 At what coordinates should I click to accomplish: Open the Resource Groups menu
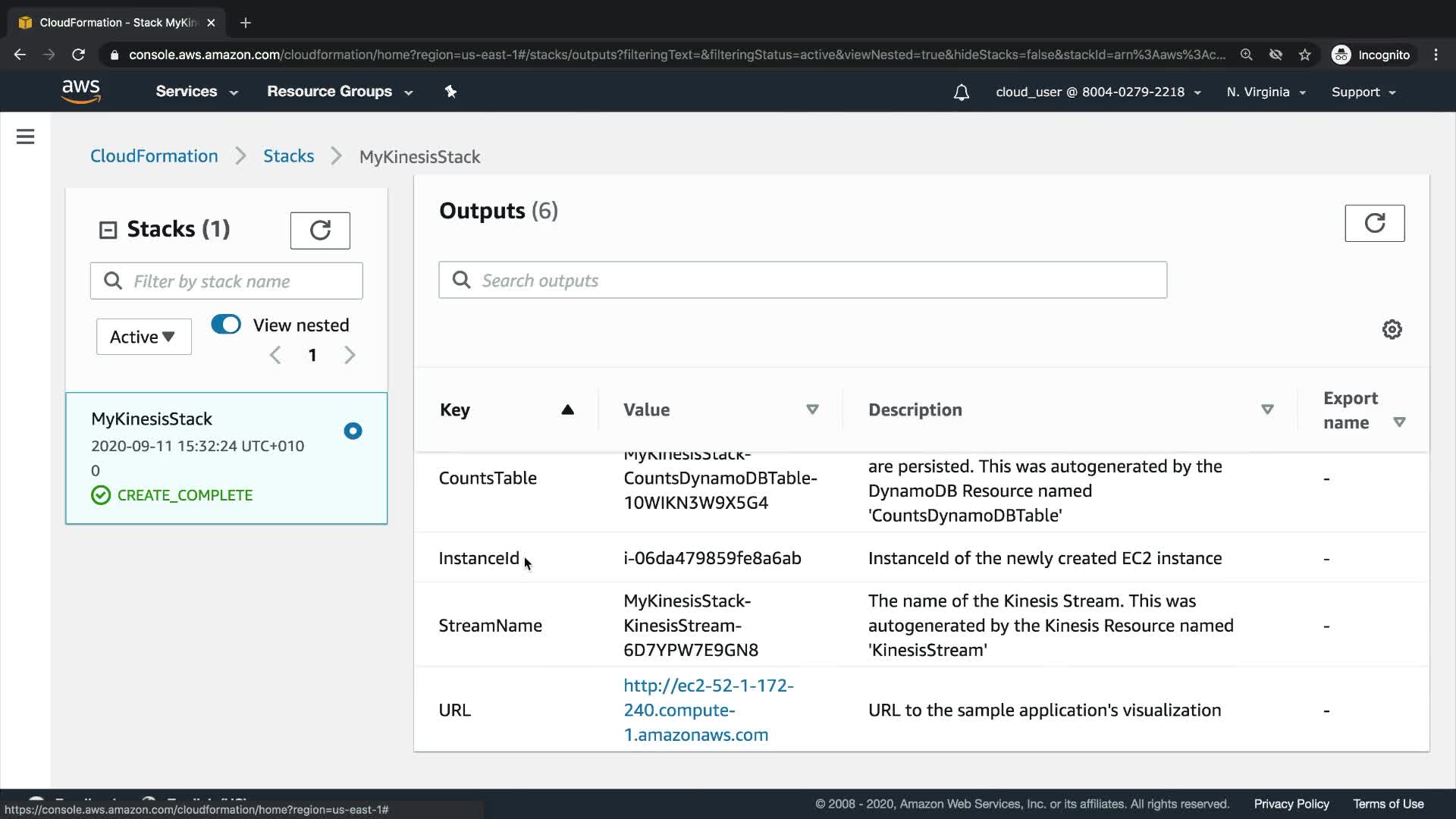point(339,92)
